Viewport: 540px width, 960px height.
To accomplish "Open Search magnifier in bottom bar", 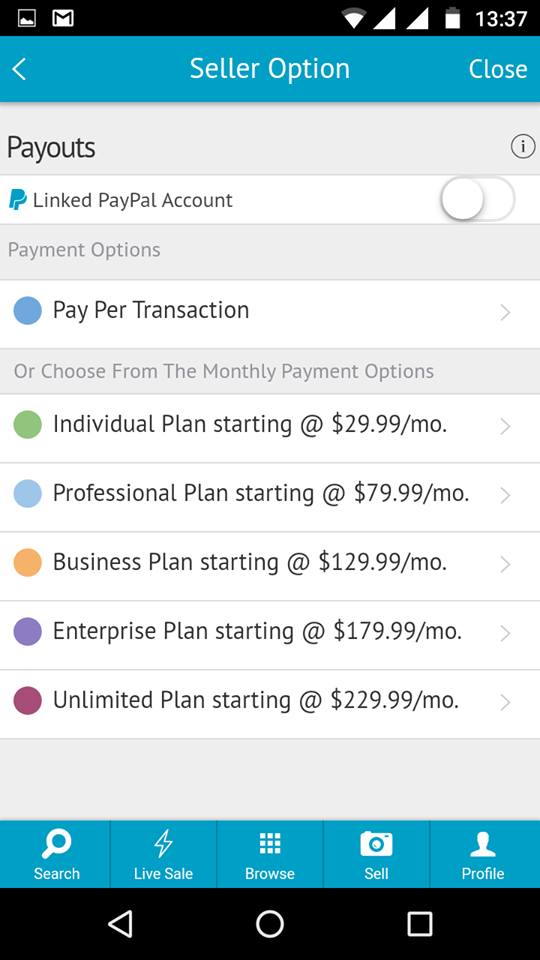I will (x=56, y=845).
